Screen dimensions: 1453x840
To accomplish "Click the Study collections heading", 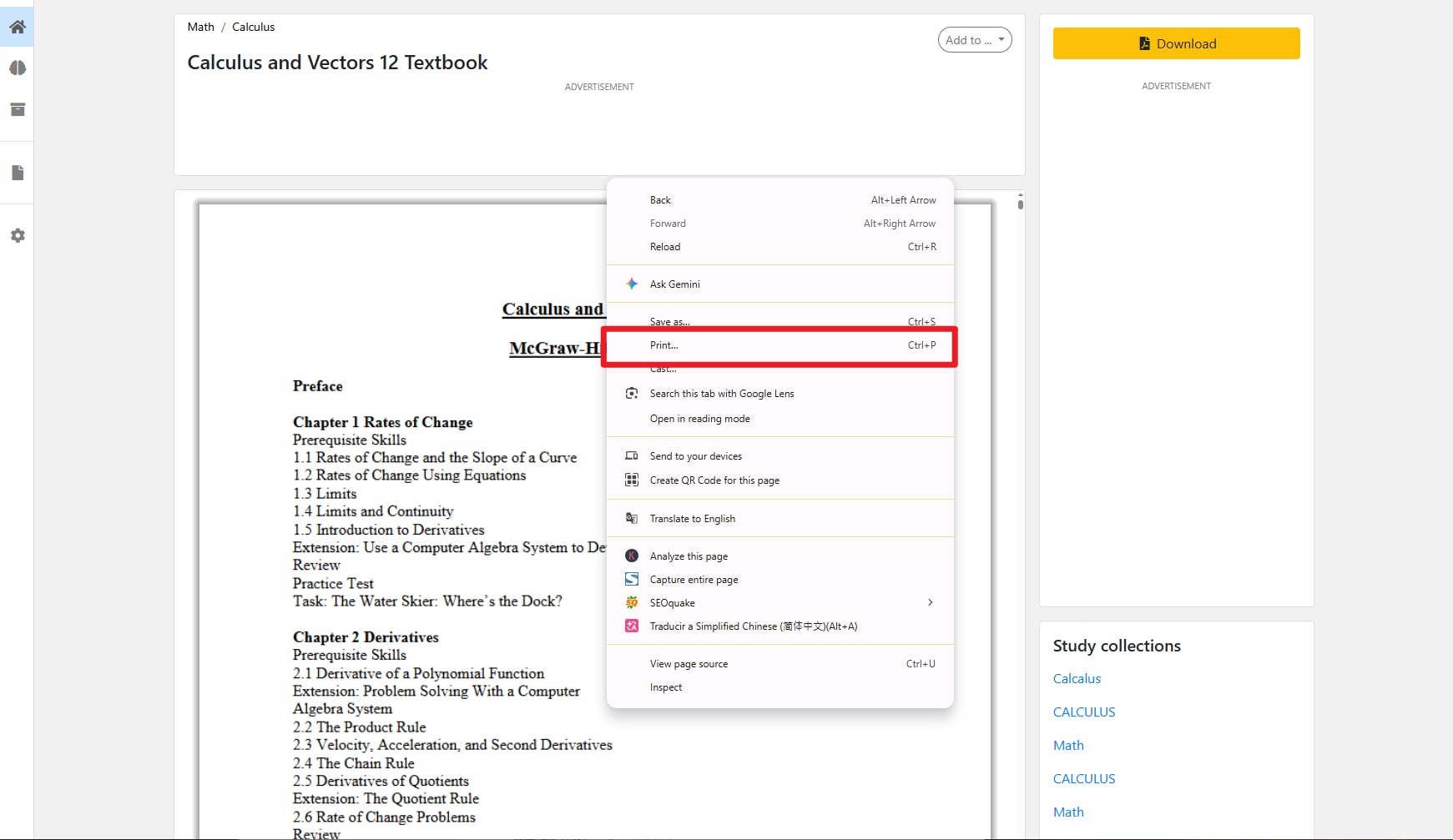I will pos(1117,646).
